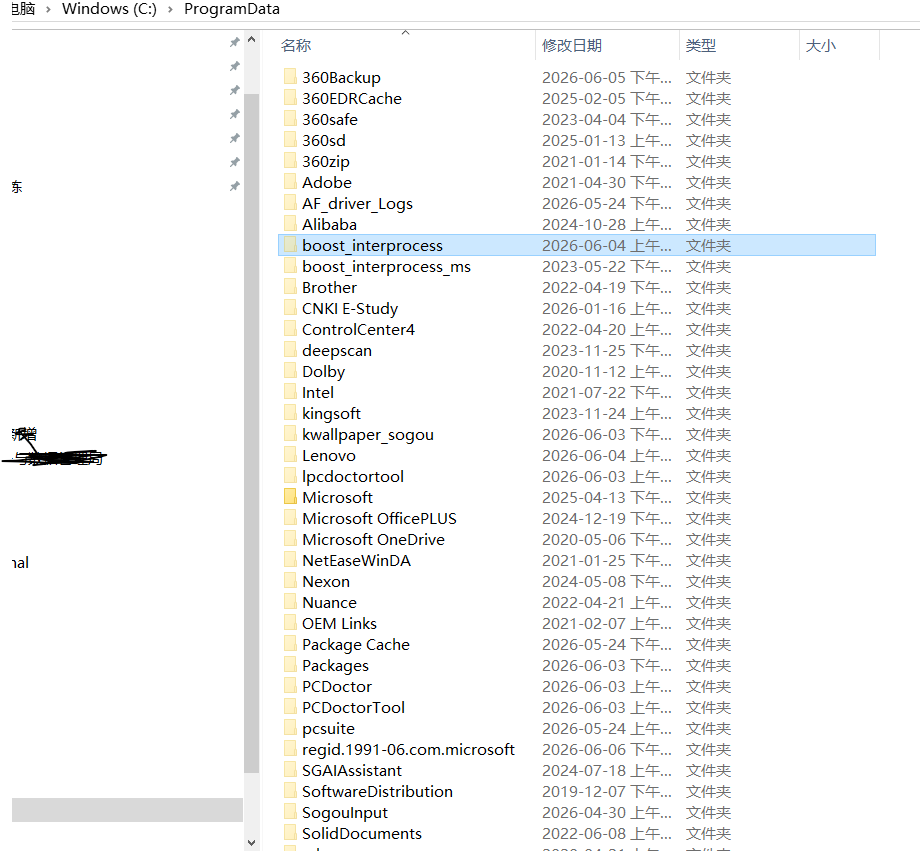Click ProgramData in the address breadcrumb
The height and width of the screenshot is (853, 920).
point(232,9)
